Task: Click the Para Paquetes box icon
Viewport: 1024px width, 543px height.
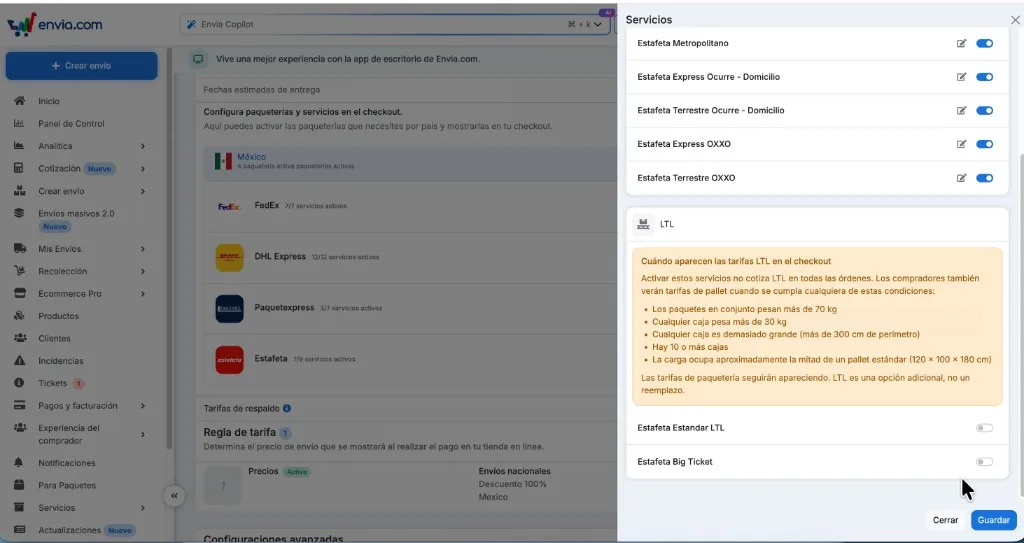Action: [20, 485]
